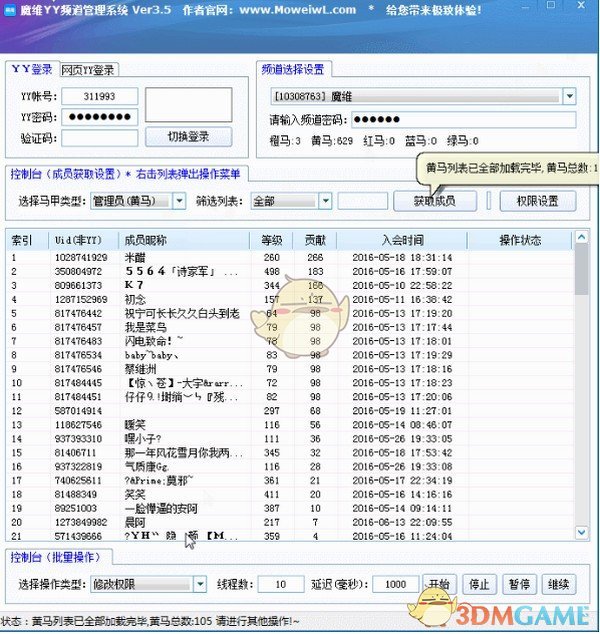The height and width of the screenshot is (634, 600).
Task: Click 开始 button
Action: pos(439,584)
